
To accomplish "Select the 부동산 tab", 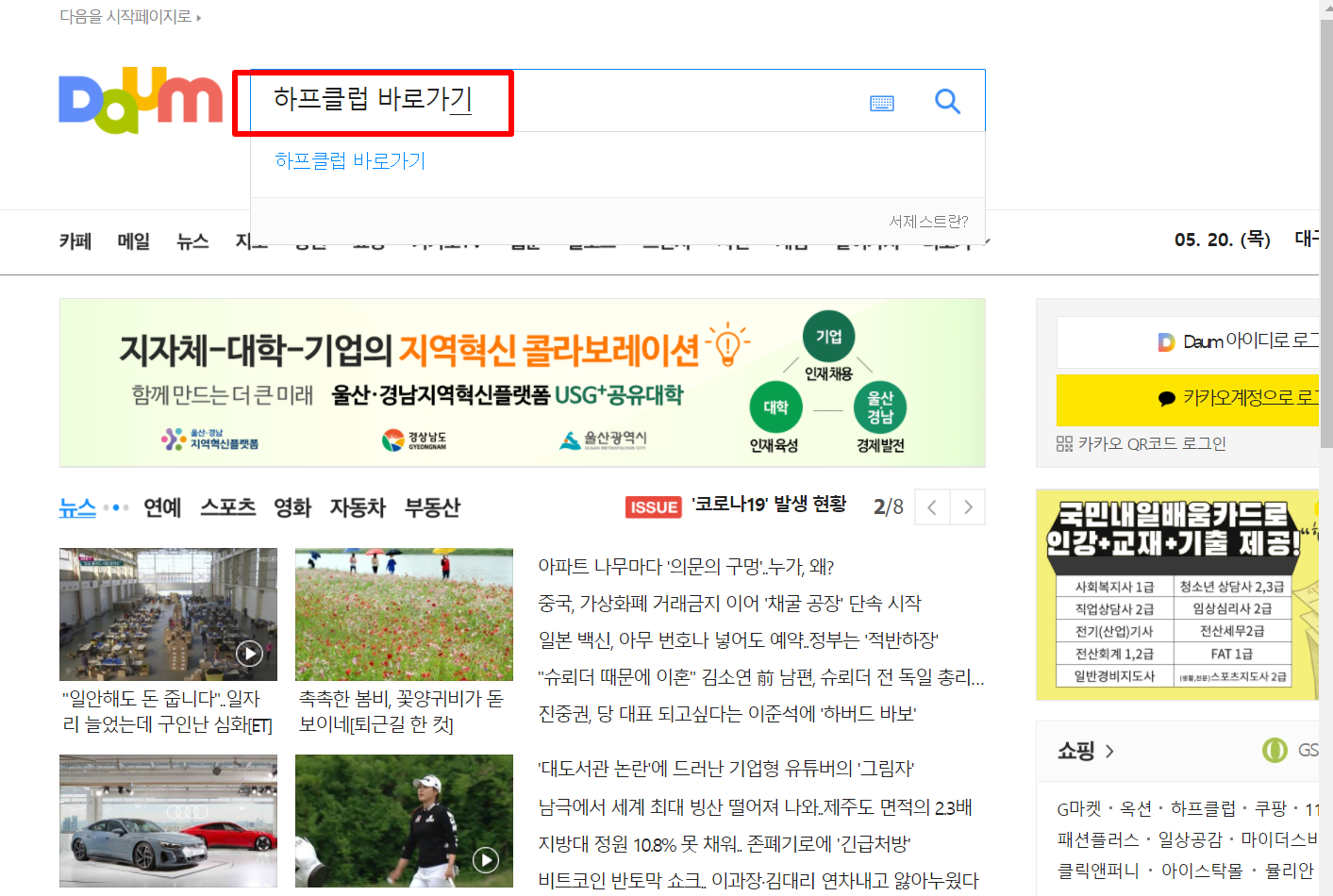I will 432,507.
